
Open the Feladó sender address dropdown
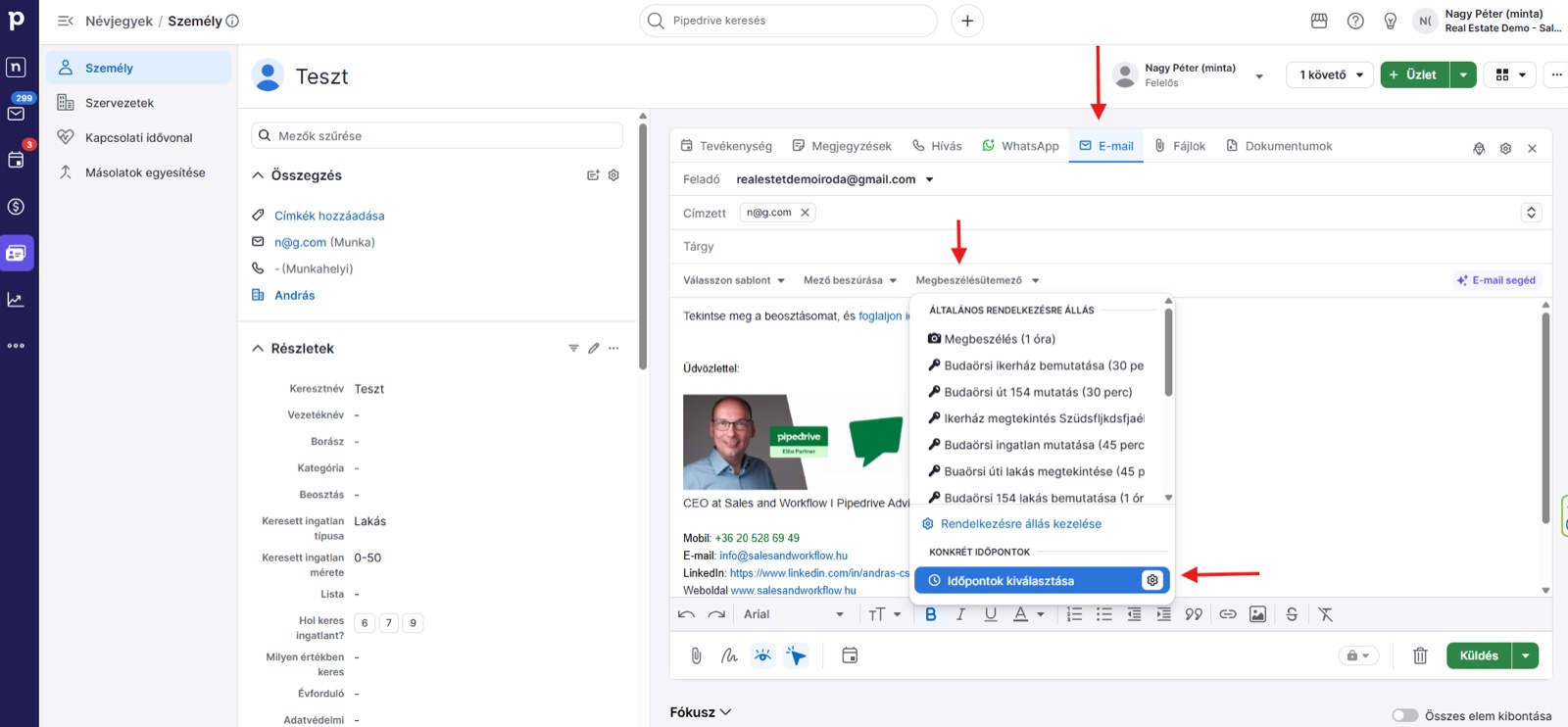point(835,179)
